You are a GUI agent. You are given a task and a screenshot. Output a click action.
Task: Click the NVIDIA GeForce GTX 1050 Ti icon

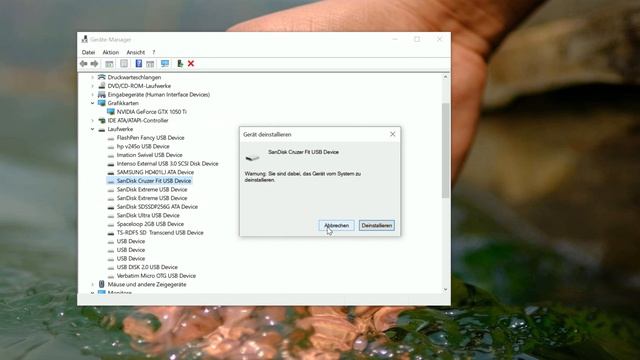coord(111,111)
